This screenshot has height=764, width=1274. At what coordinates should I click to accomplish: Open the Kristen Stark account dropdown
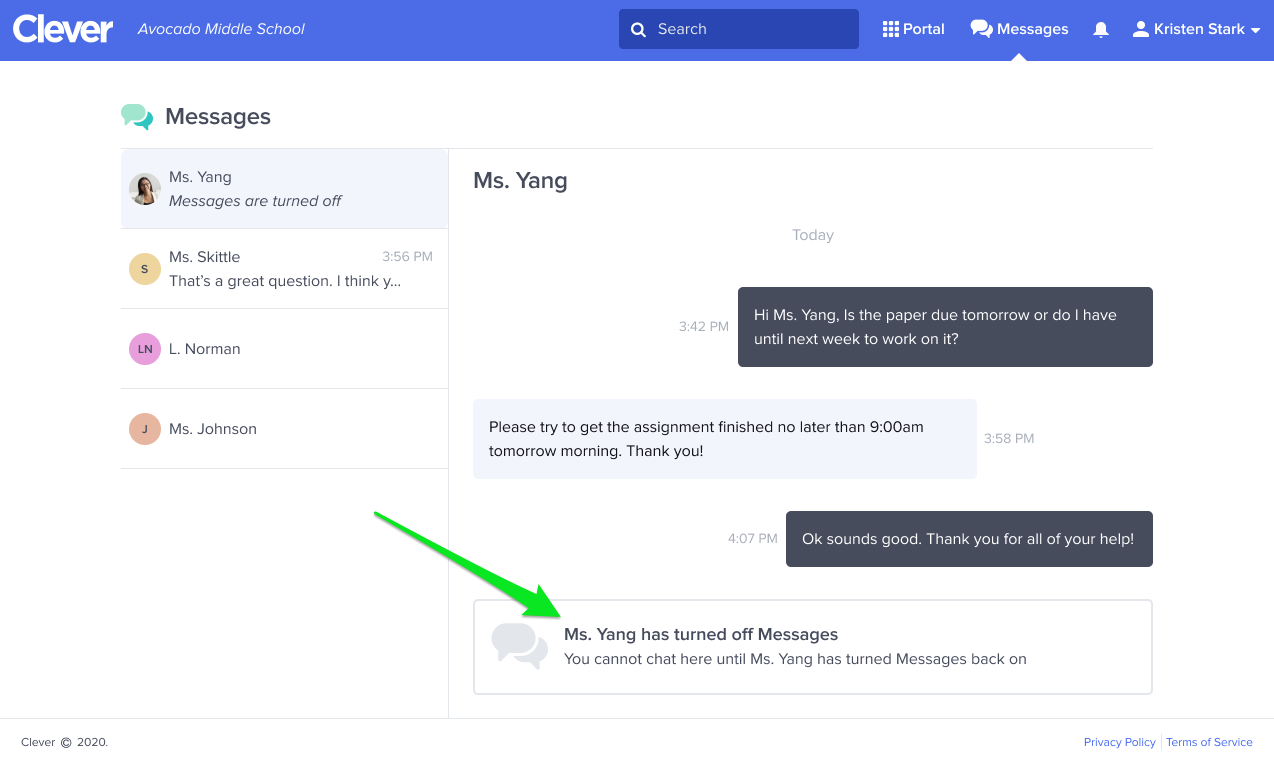[1196, 29]
